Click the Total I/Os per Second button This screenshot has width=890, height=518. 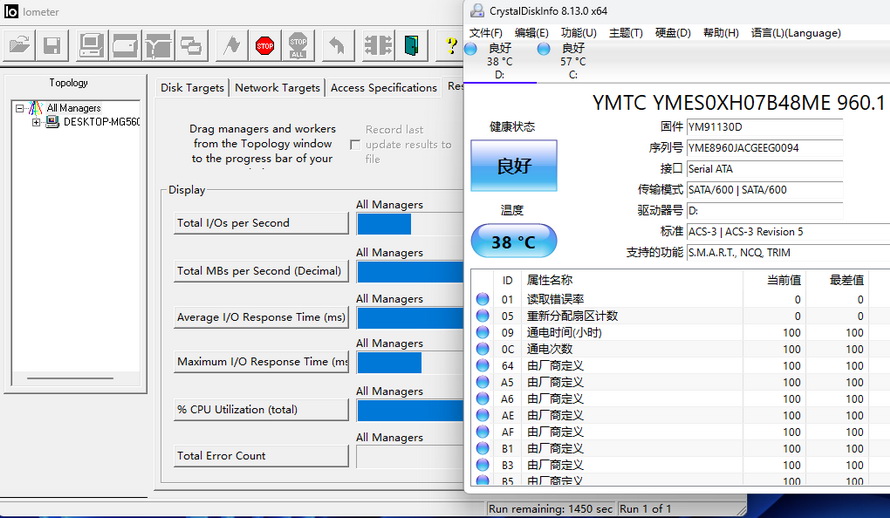click(x=261, y=223)
